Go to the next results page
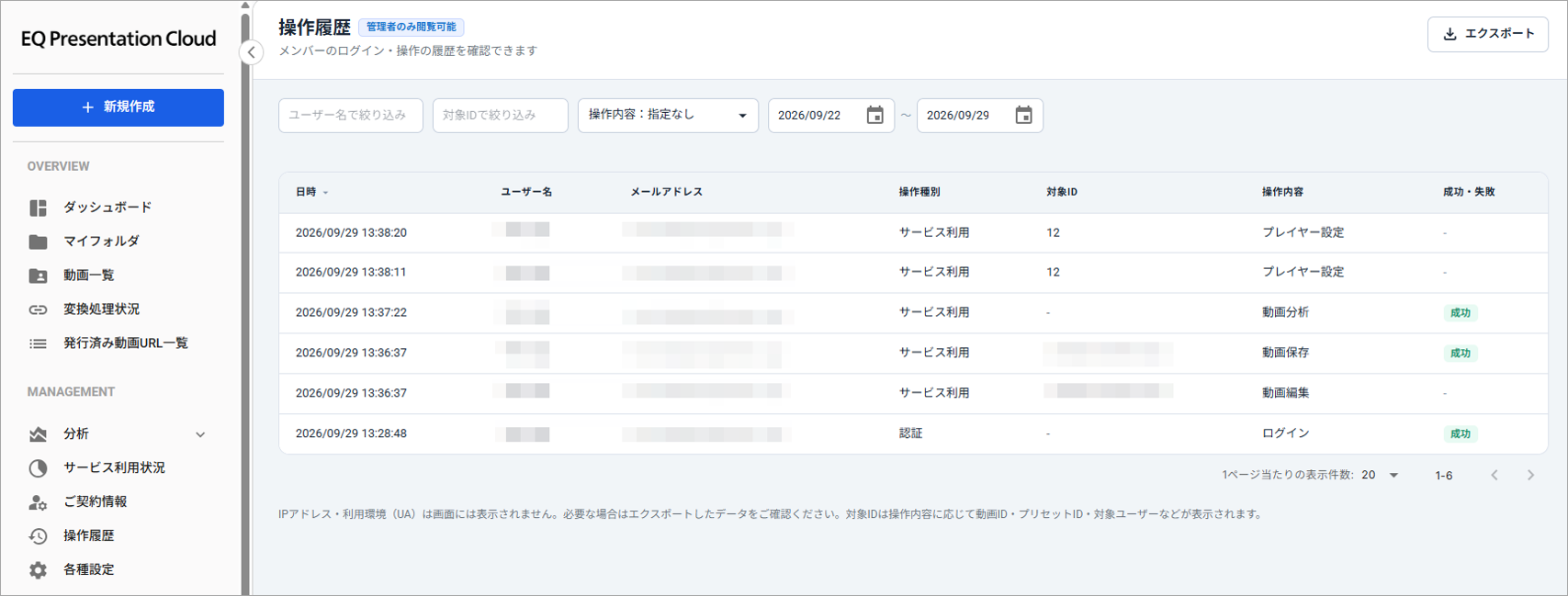Viewport: 1568px width, 596px height. [x=1530, y=475]
